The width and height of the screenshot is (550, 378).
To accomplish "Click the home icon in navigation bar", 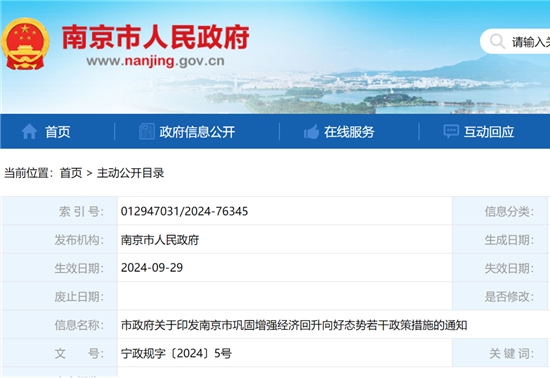I will 29,132.
